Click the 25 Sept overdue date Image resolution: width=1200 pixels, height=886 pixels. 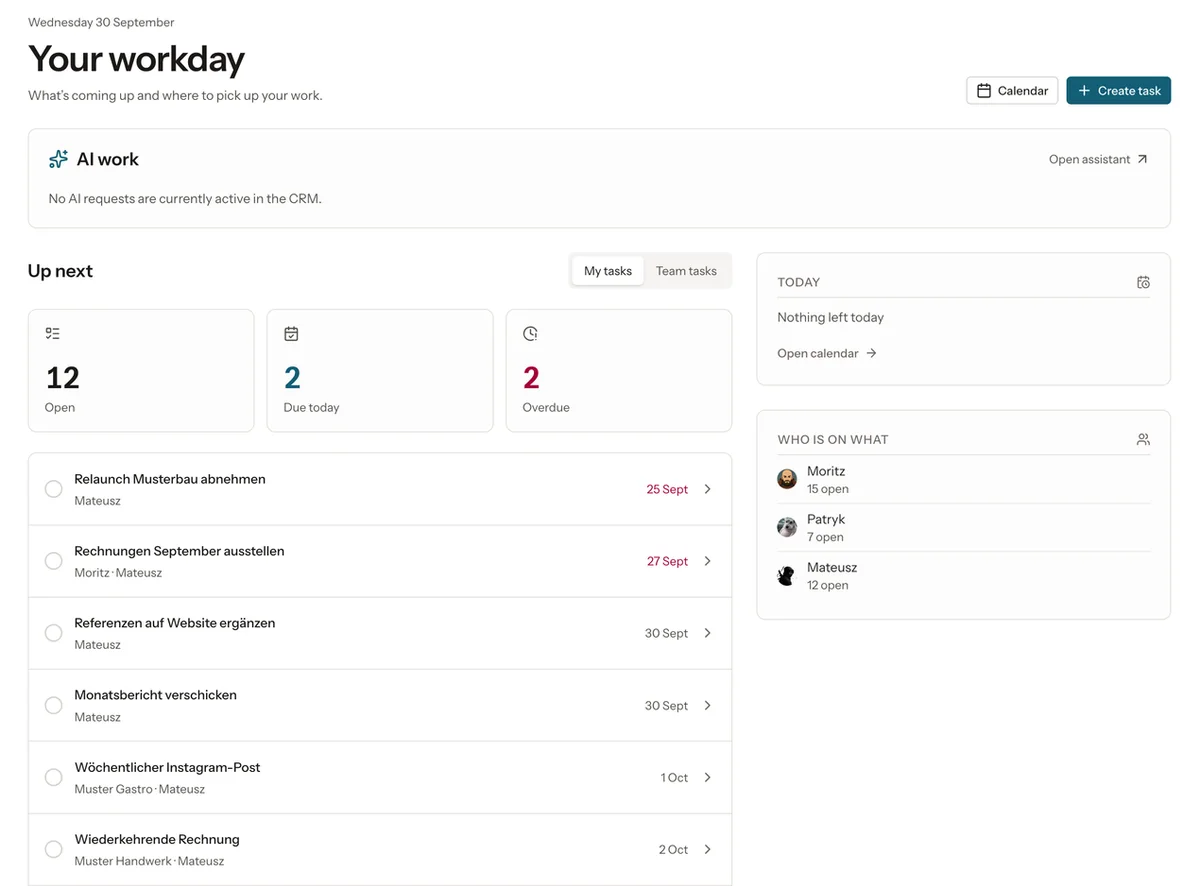click(667, 489)
